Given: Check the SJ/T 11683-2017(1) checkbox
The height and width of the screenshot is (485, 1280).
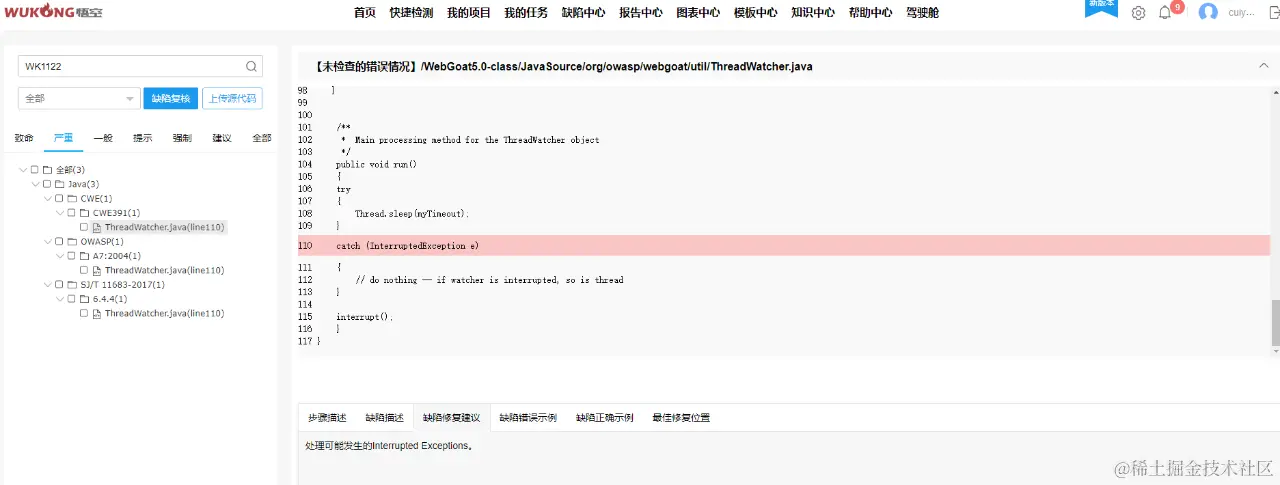Looking at the screenshot, I should [x=59, y=284].
